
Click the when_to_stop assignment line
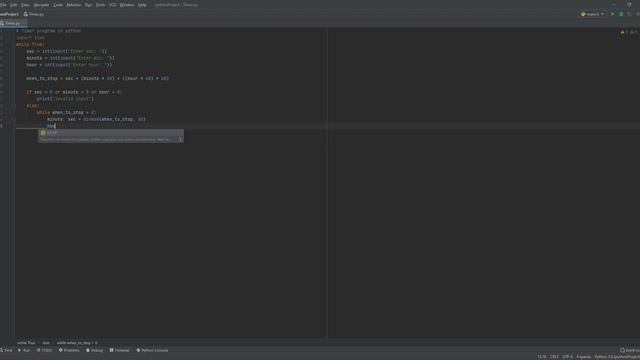[97, 78]
